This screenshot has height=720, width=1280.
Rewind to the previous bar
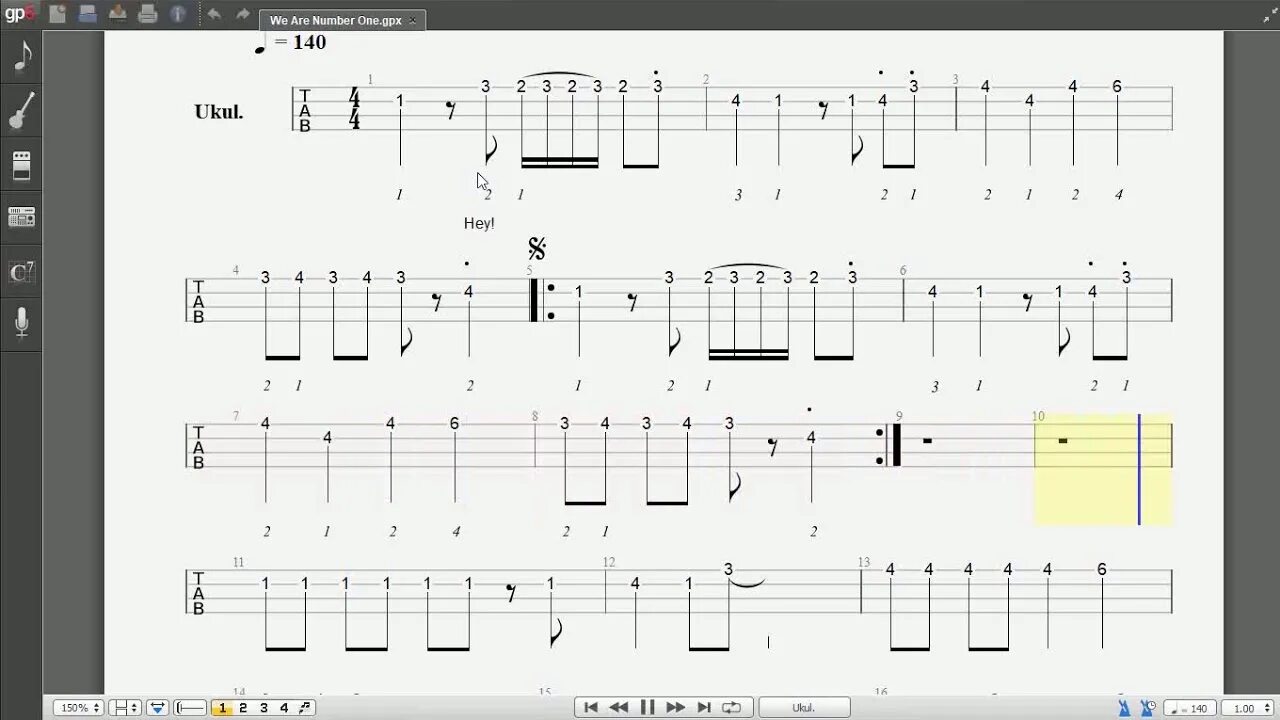pyautogui.click(x=619, y=708)
